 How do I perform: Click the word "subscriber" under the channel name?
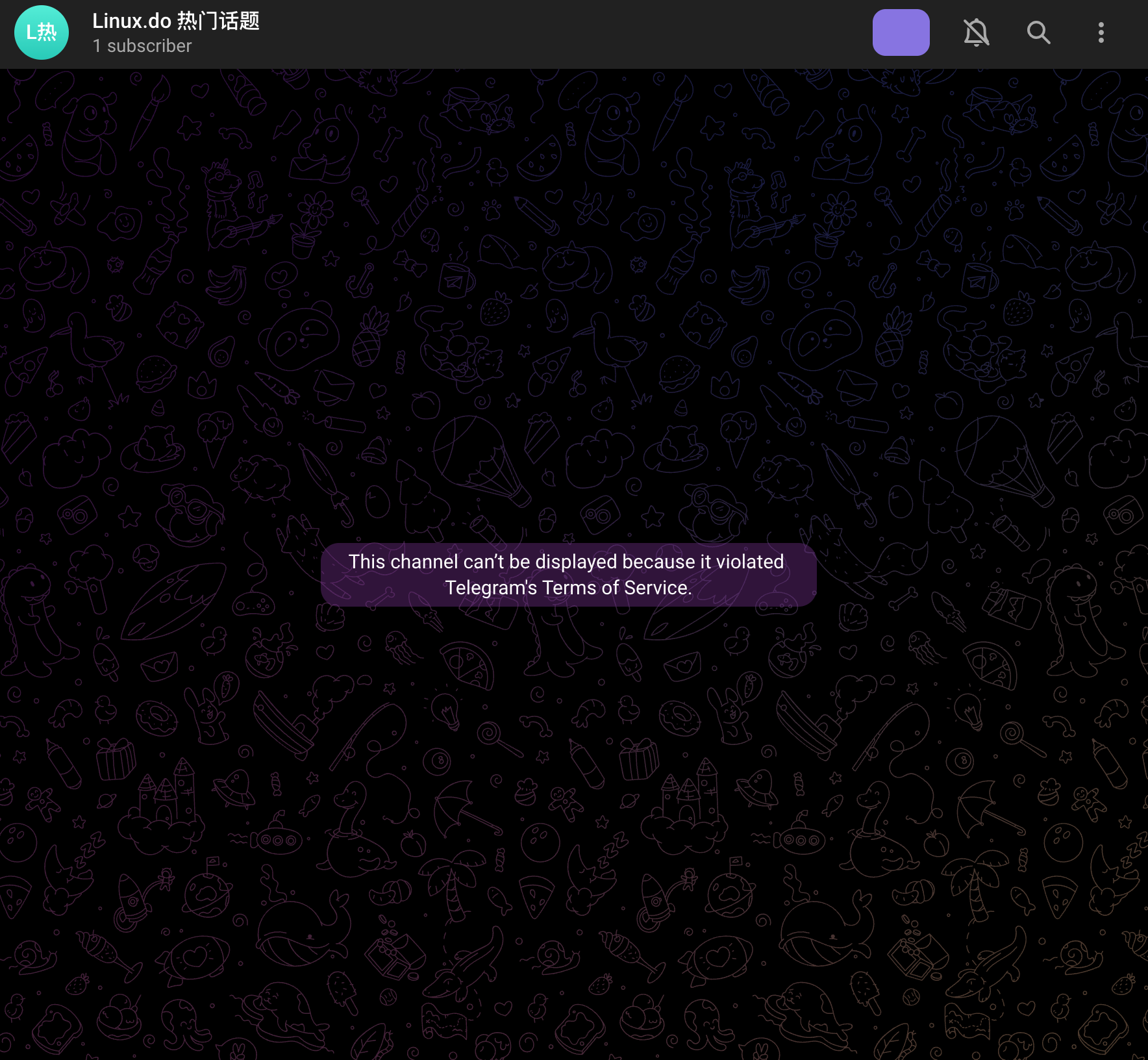coord(149,46)
